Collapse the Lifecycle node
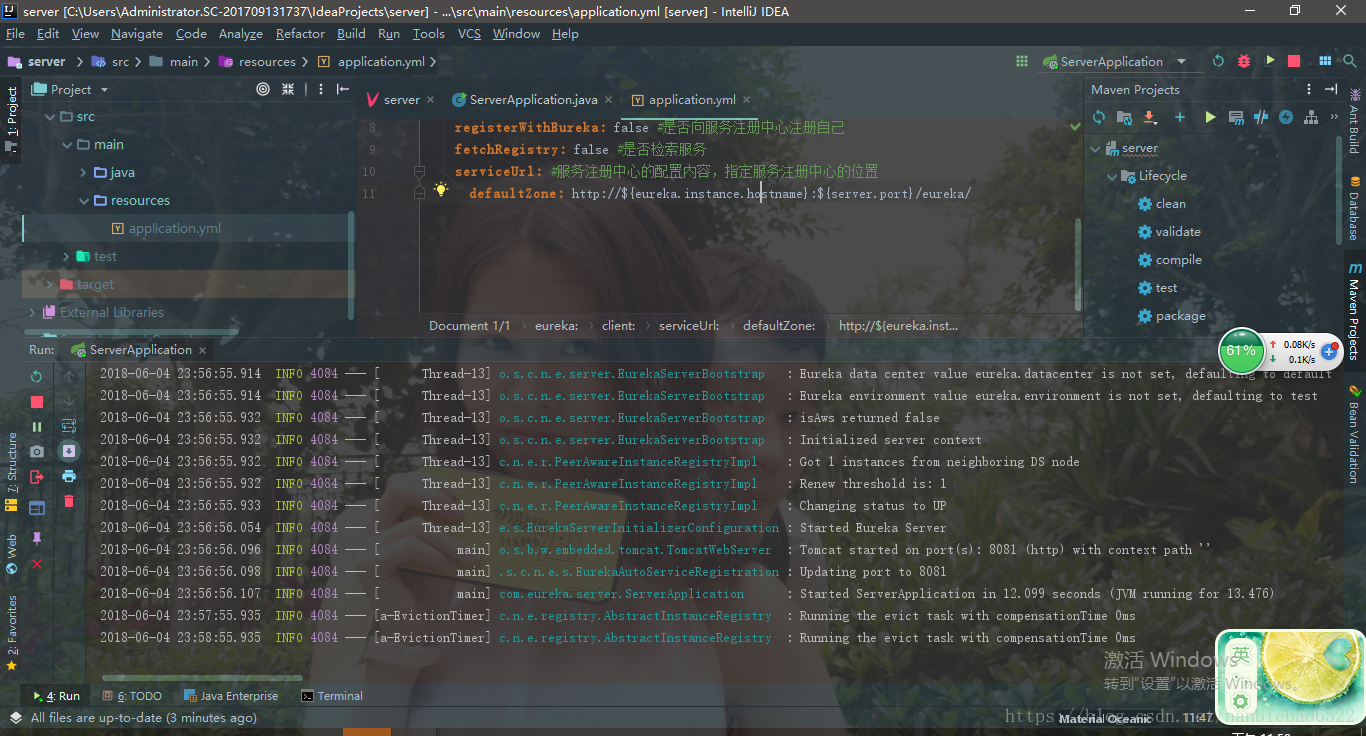 click(x=1112, y=176)
